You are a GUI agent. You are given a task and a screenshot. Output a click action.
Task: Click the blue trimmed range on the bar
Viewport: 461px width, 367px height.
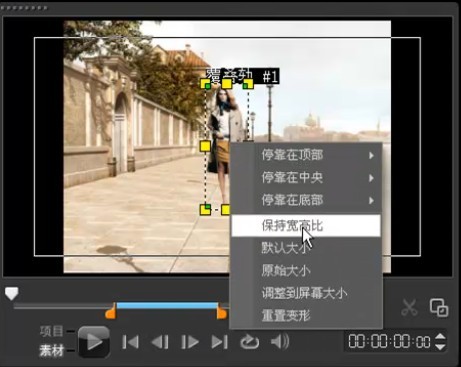point(167,305)
